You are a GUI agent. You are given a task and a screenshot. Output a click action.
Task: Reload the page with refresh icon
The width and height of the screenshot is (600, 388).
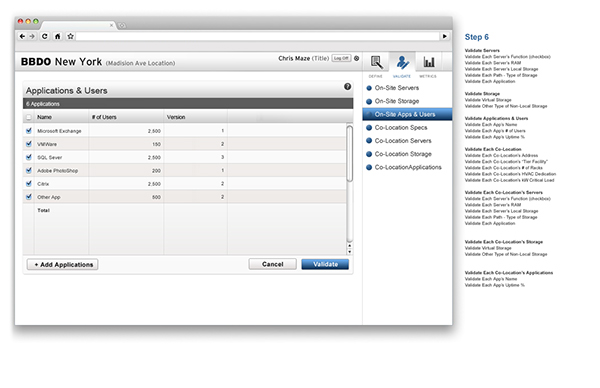[x=45, y=36]
